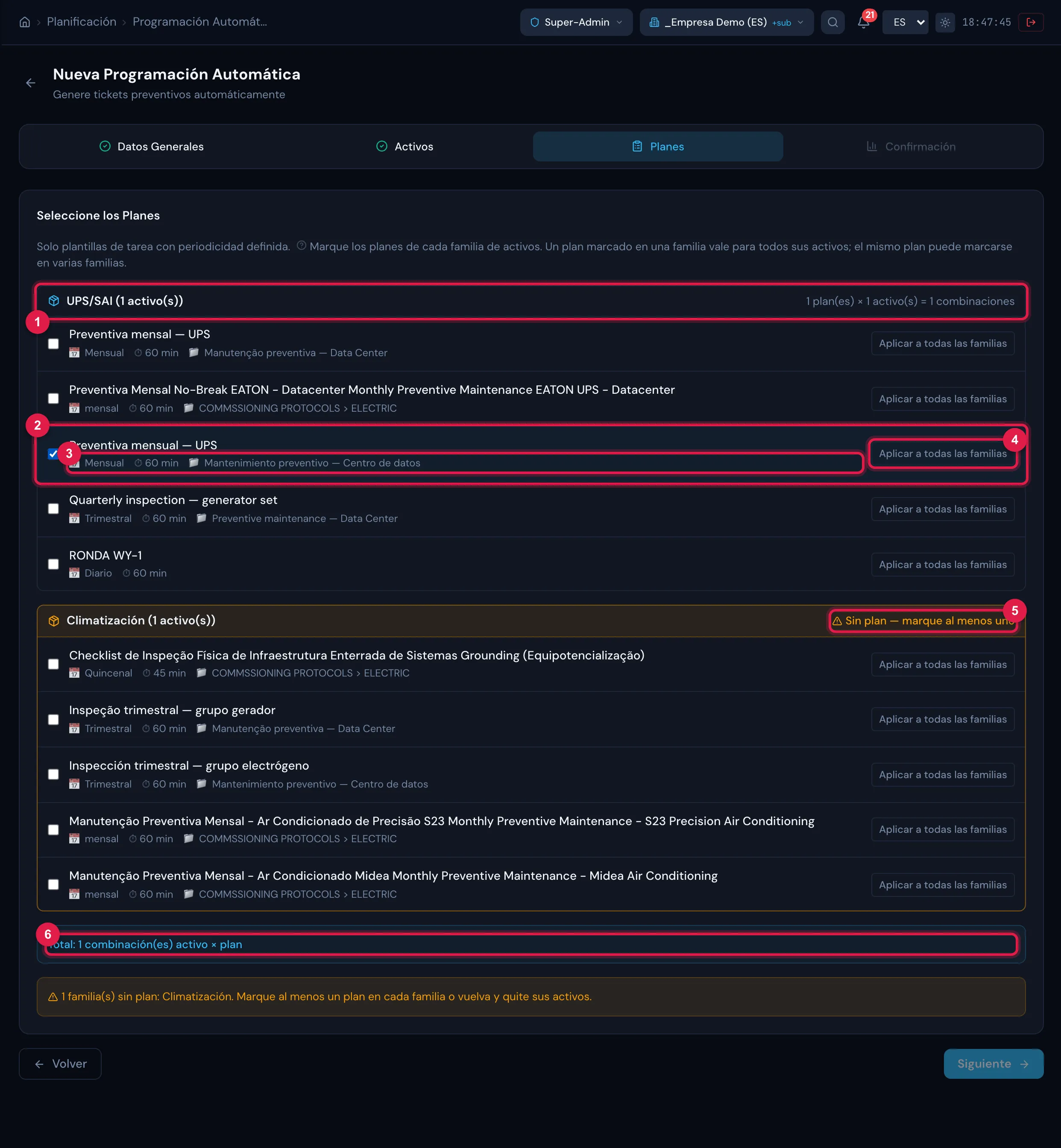Screen dimensions: 1061x1148
Task: Open the Planificación breadcrumb link
Action: [x=82, y=22]
